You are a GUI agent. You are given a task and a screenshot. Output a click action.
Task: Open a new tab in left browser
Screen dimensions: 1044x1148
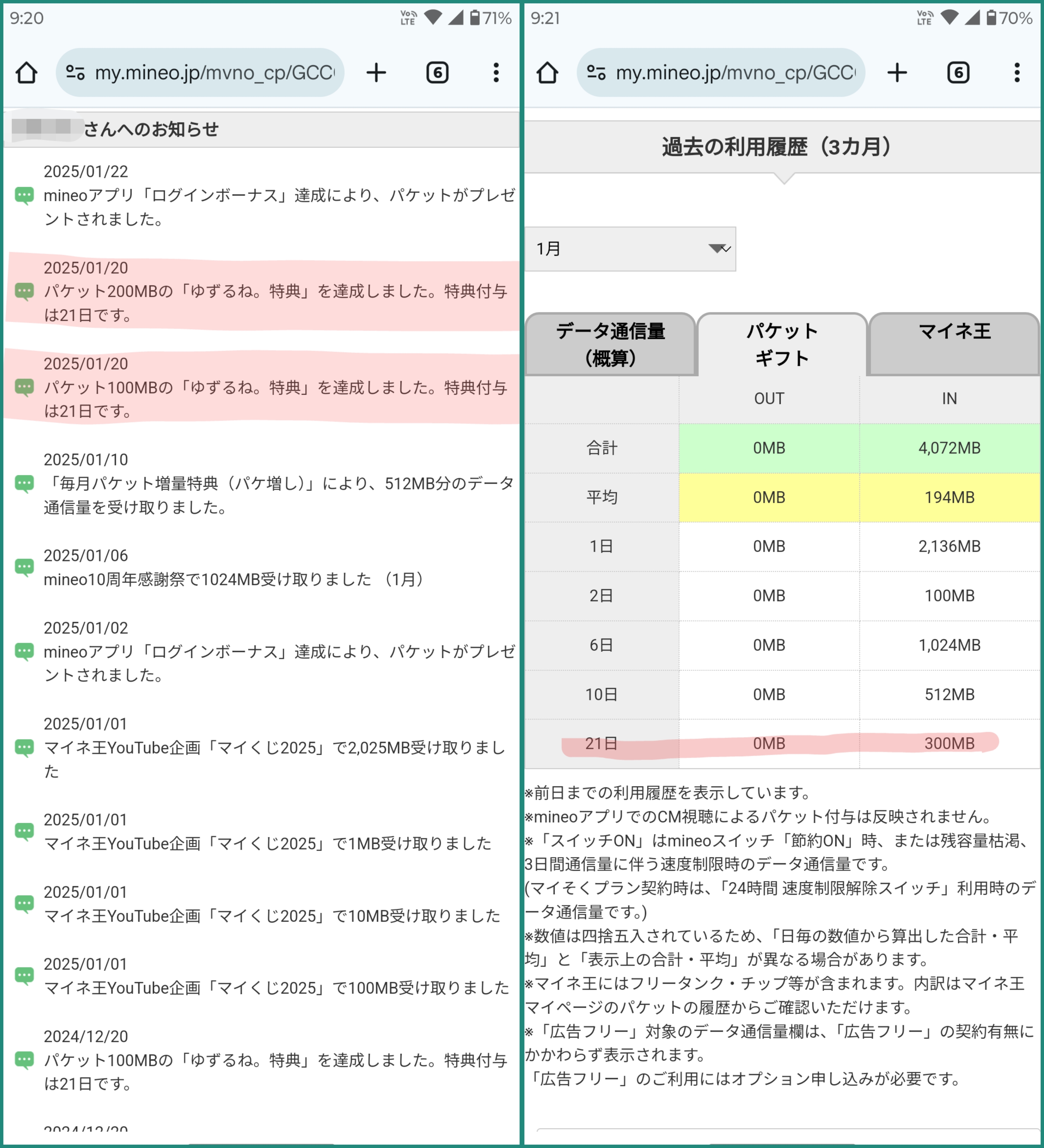tap(376, 73)
